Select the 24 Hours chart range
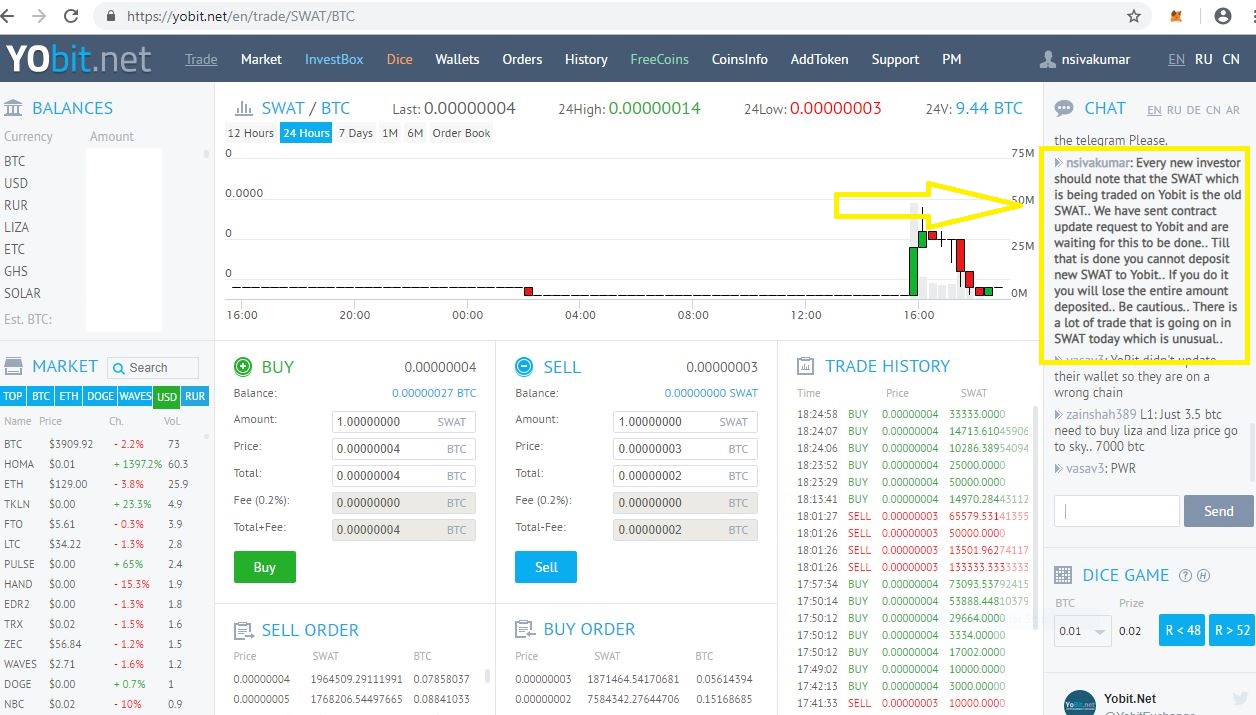The image size is (1256, 715). (x=306, y=133)
